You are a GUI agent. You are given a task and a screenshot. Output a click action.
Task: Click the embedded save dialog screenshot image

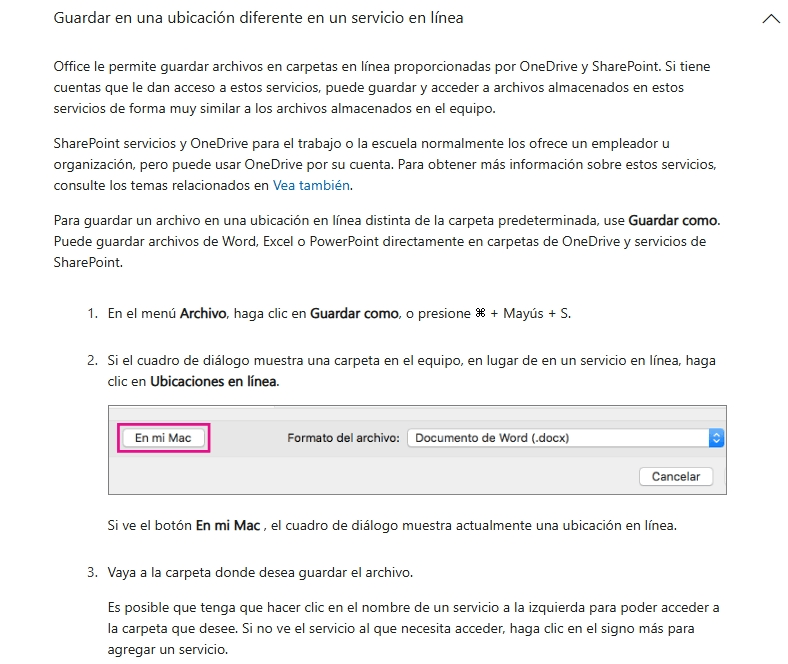417,450
